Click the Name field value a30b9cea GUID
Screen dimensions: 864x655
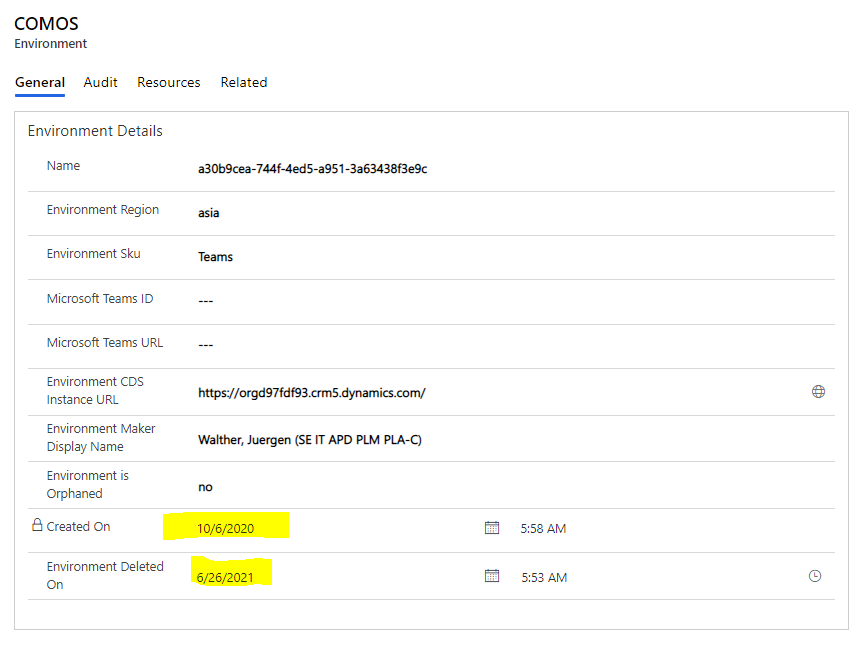click(312, 169)
